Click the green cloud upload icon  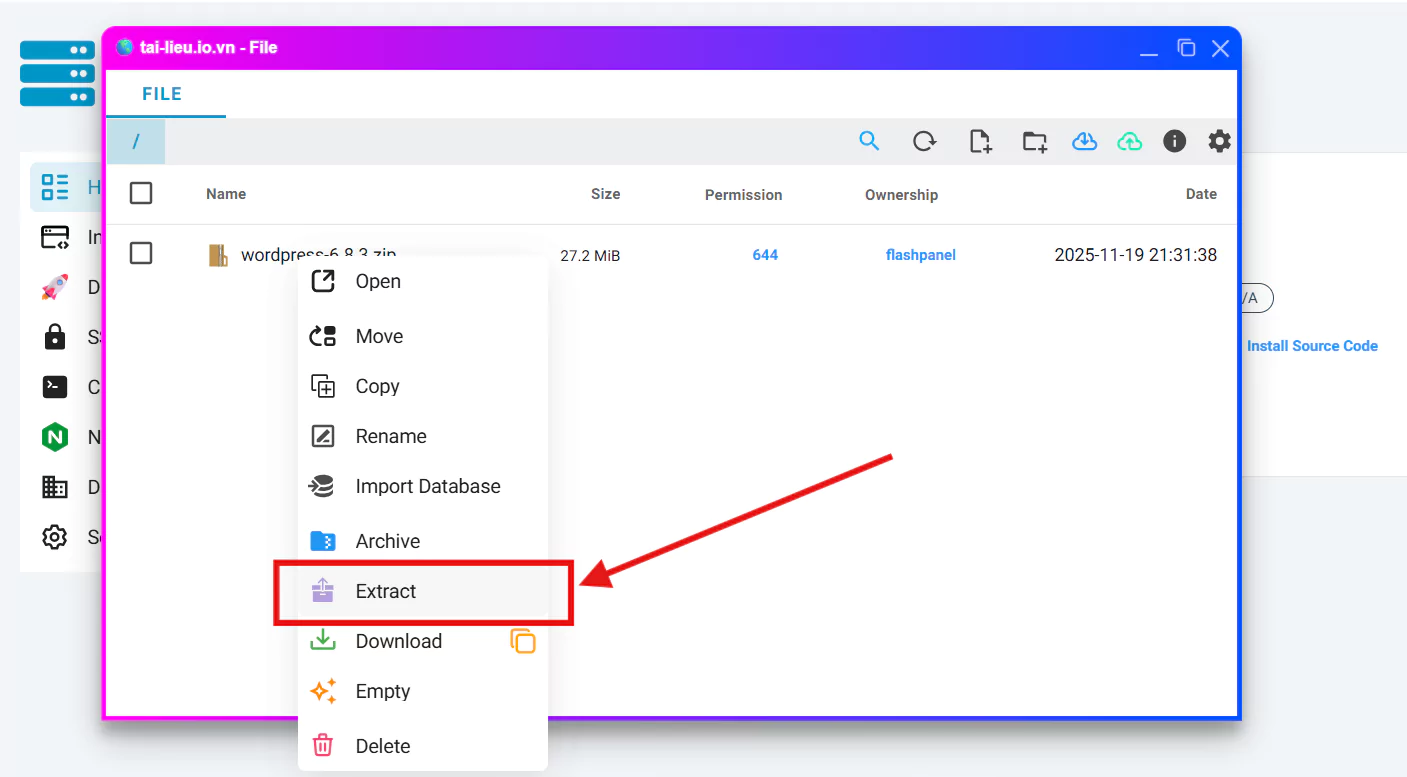1129,142
